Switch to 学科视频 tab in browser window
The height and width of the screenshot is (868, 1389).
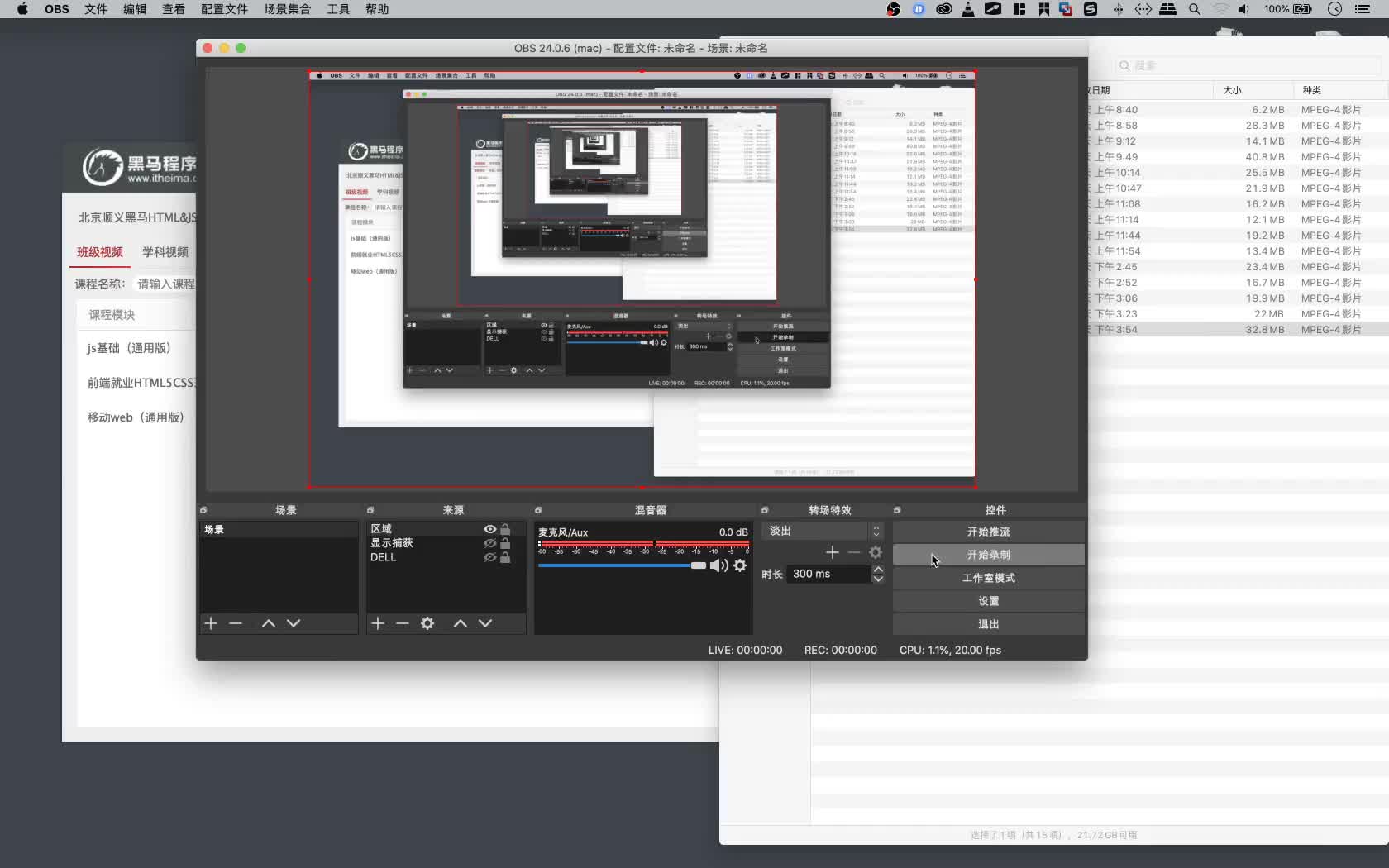pos(165,252)
